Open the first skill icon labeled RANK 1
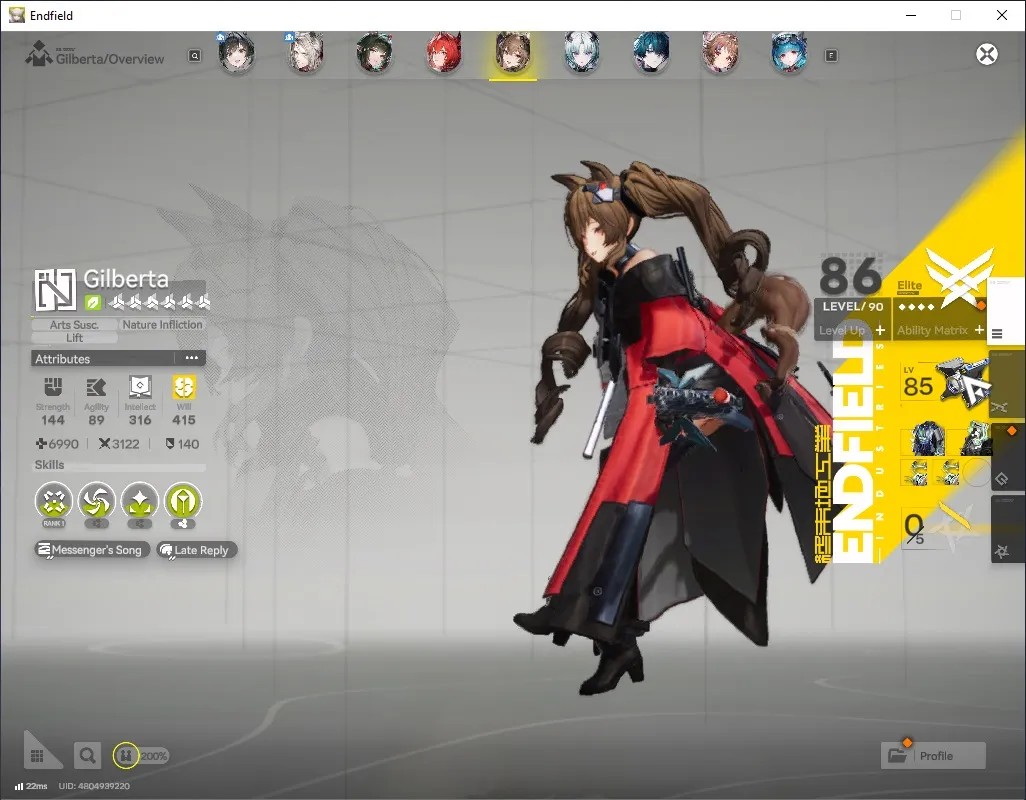The width and height of the screenshot is (1026, 800). [54, 502]
